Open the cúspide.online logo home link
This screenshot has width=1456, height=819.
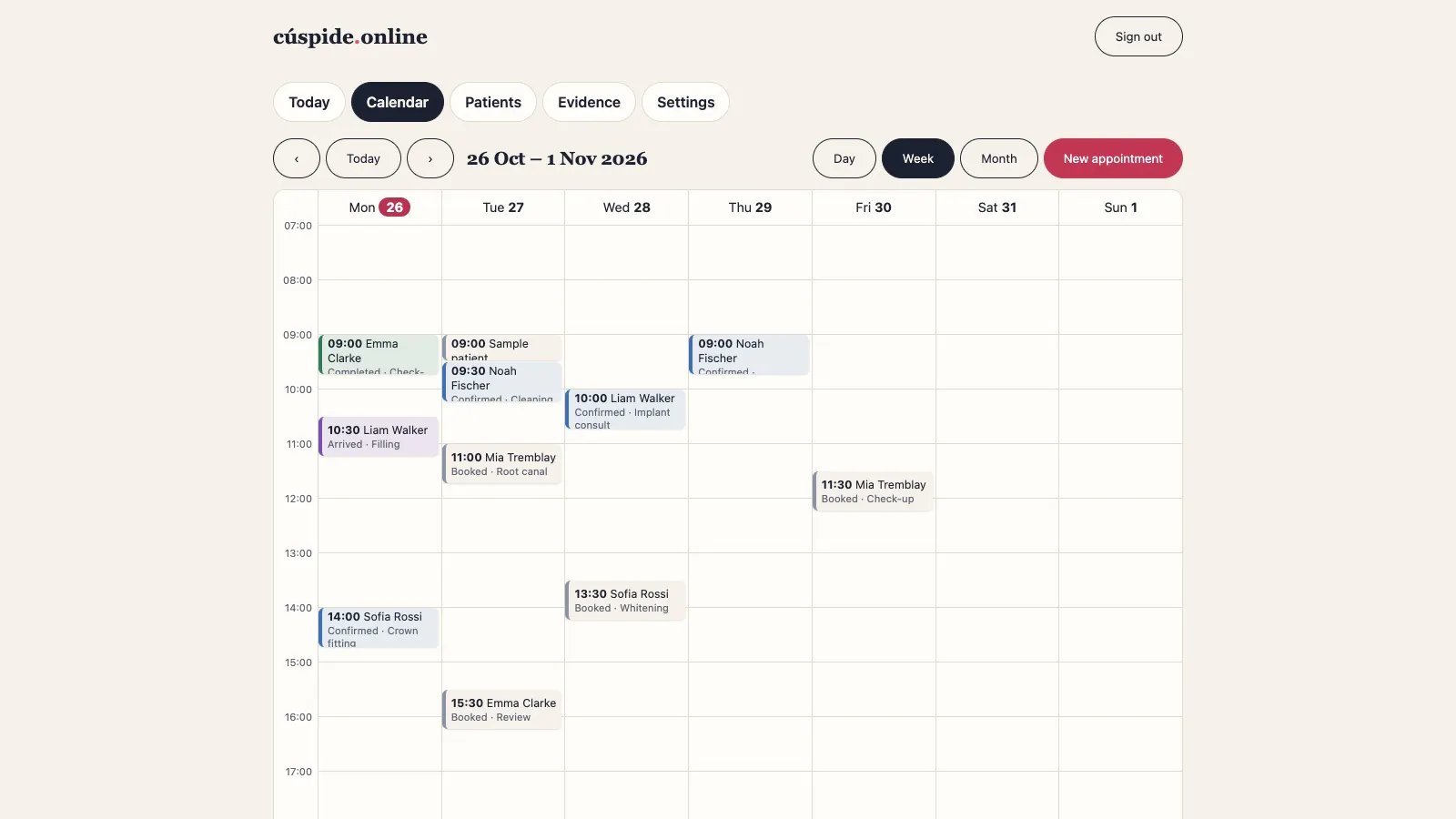pos(350,36)
